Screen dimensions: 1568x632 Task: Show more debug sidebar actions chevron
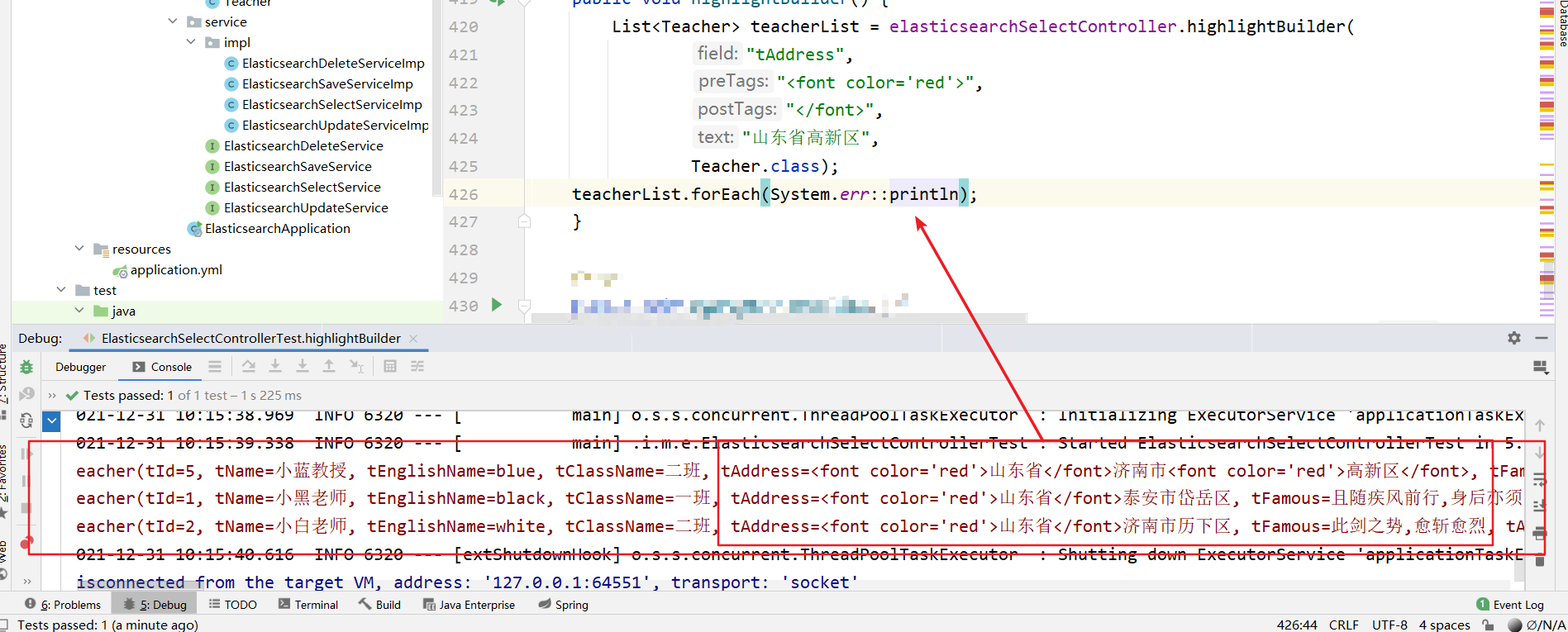click(26, 582)
